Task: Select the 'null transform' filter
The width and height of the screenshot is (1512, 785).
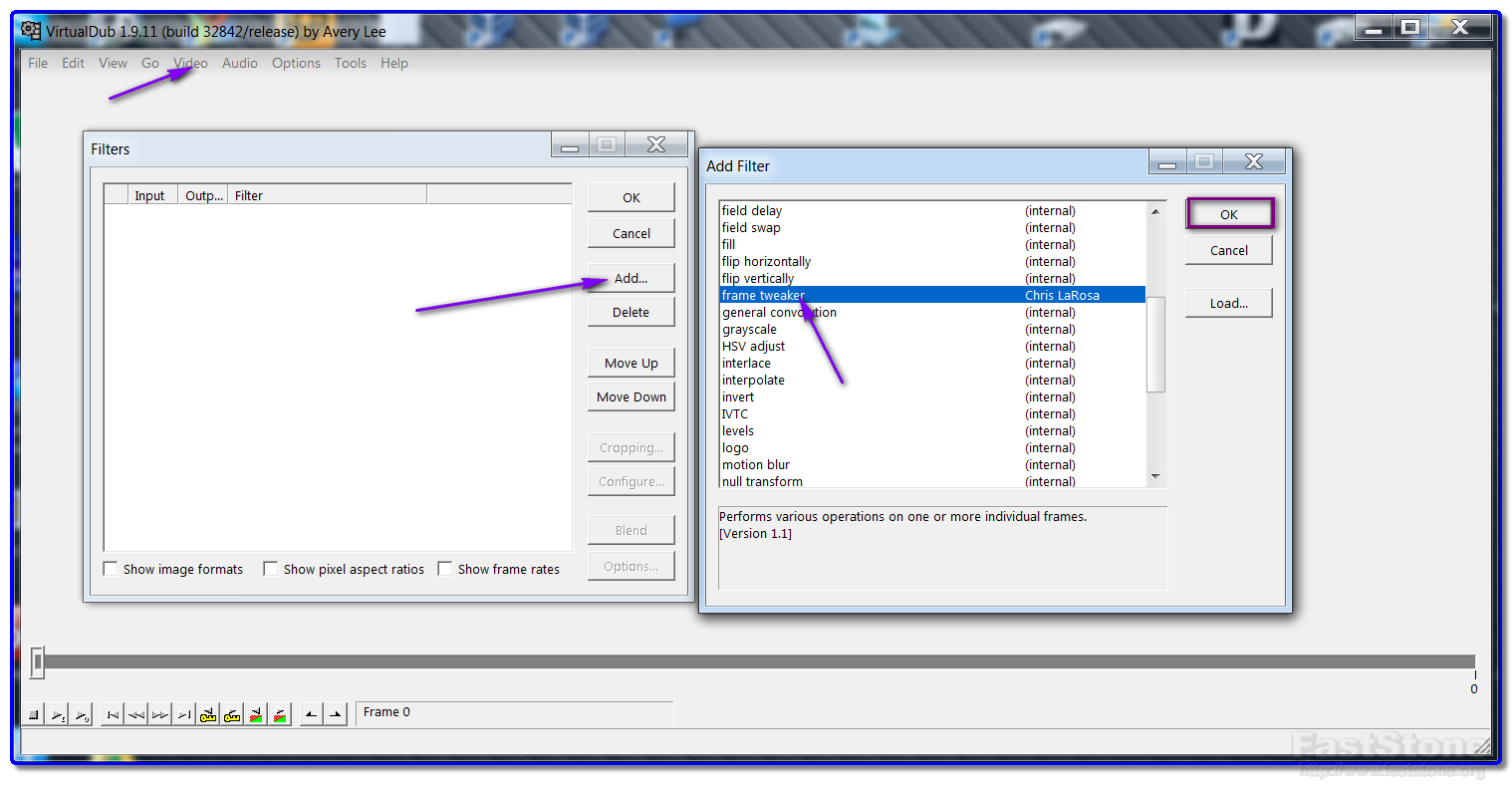Action: click(932, 480)
